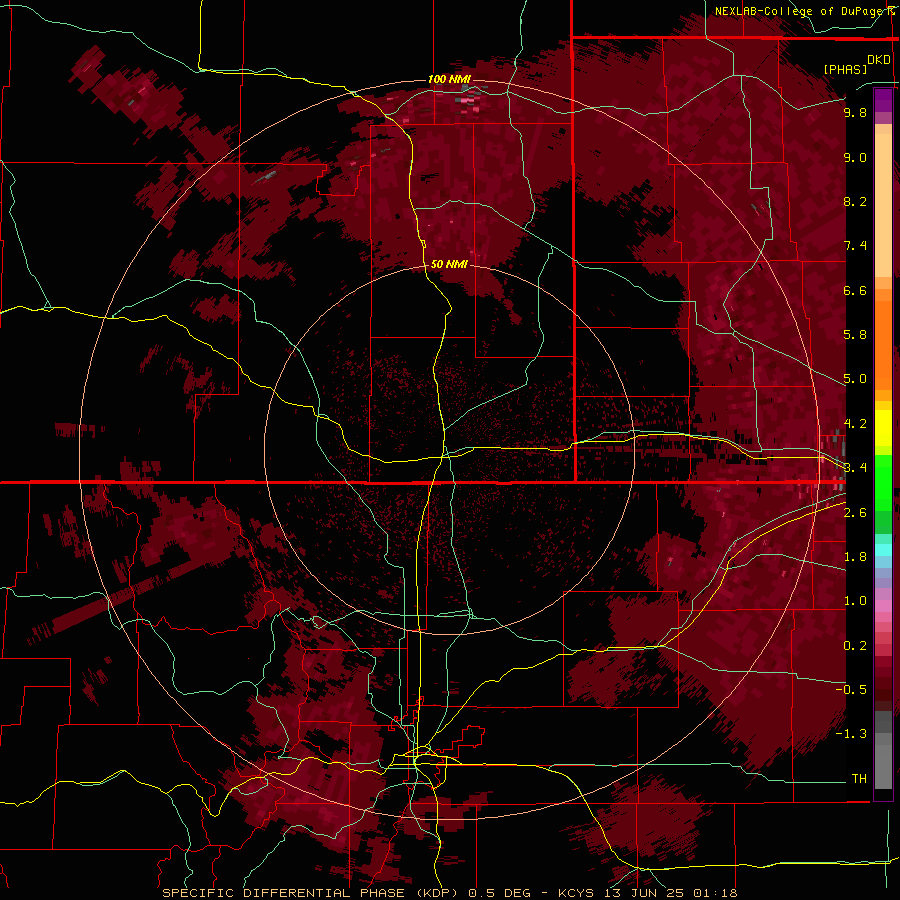900x900 pixels.
Task: Click the 9.8 value on the scale
Action: click(855, 112)
